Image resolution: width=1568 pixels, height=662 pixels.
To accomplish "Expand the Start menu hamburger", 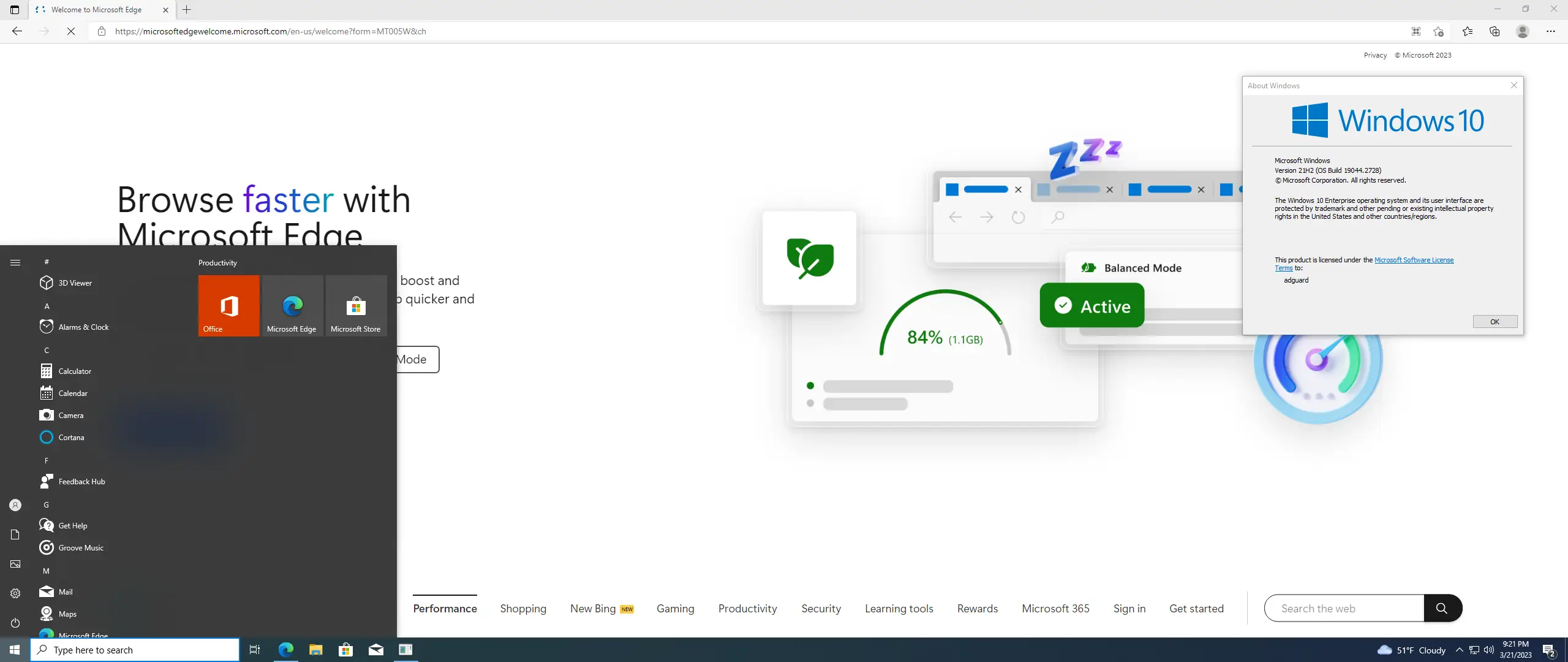I will [15, 262].
